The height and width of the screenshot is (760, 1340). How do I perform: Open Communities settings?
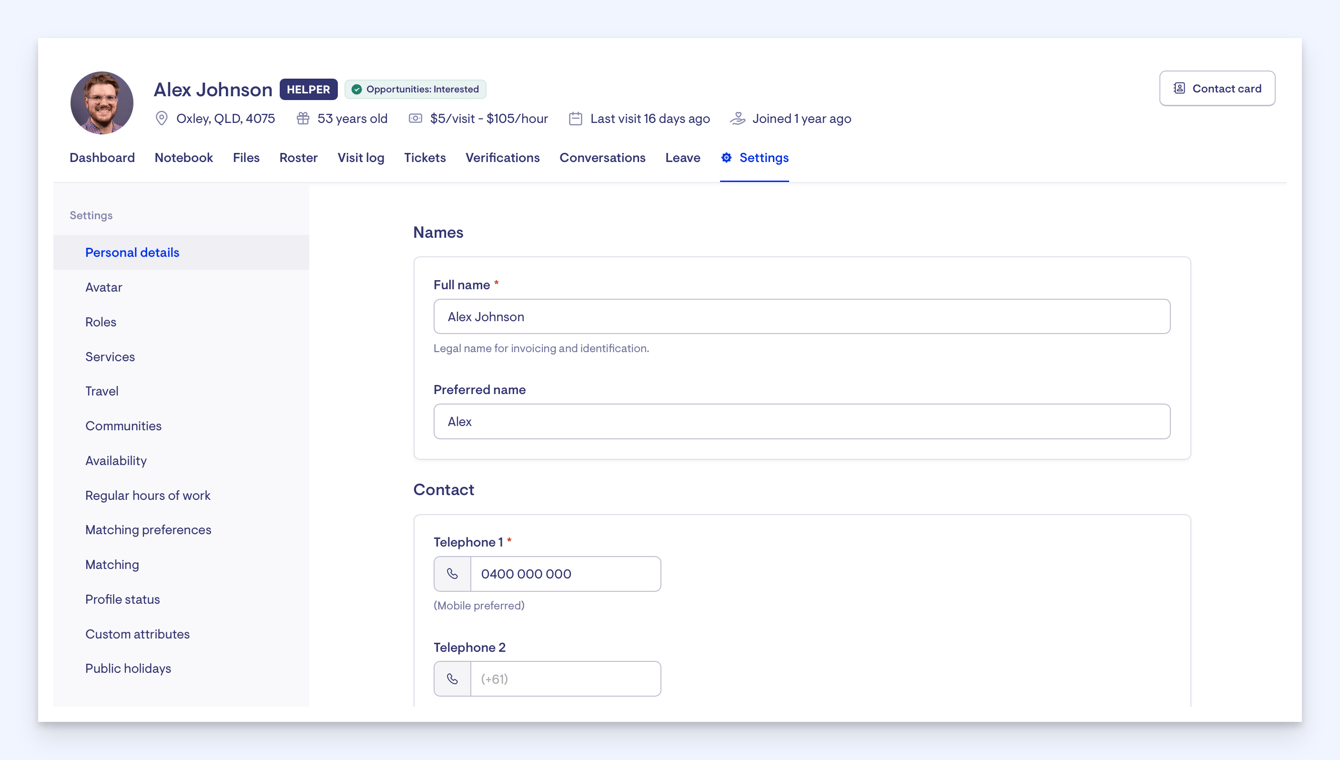point(181,426)
